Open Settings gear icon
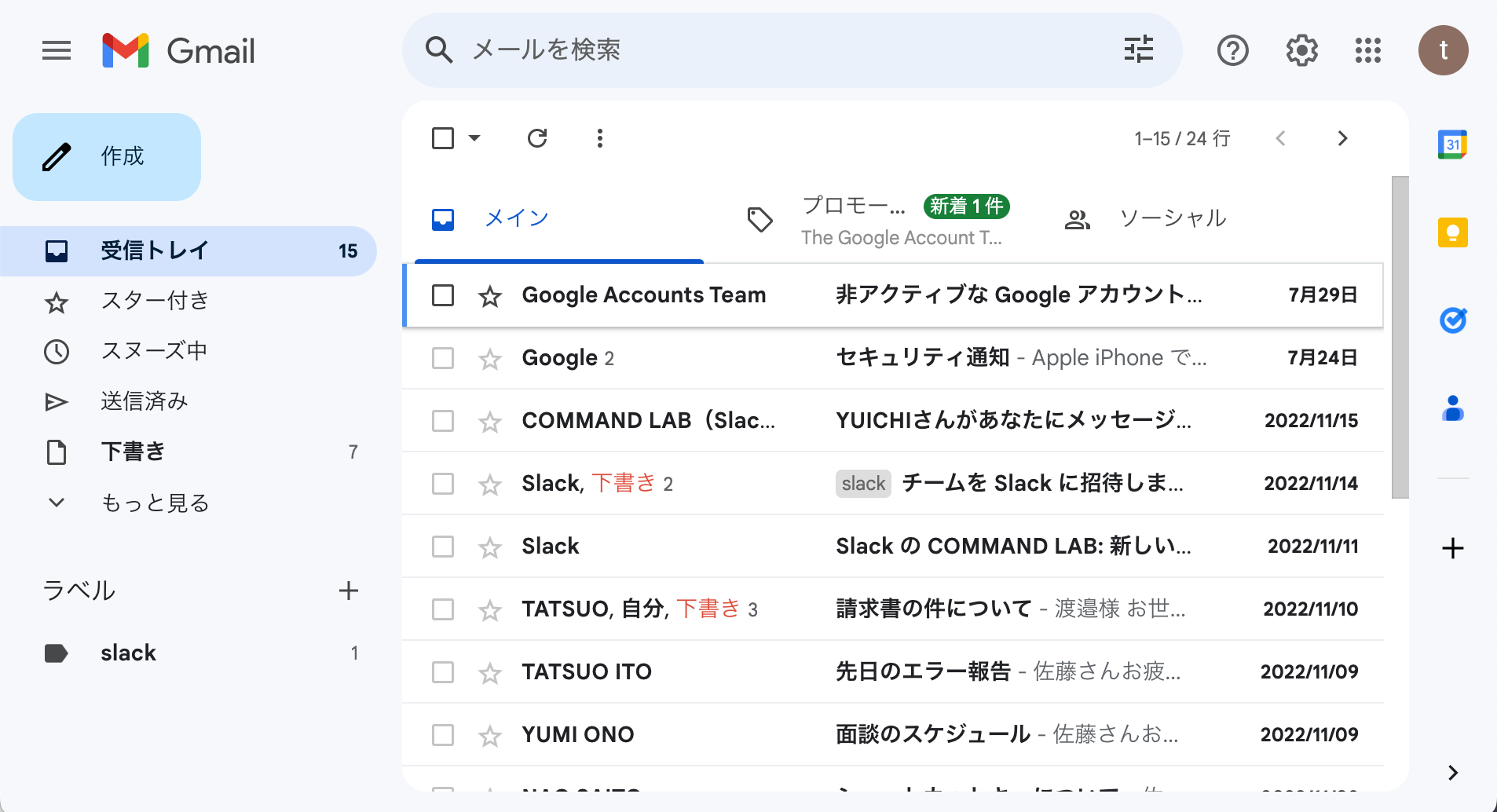Image resolution: width=1497 pixels, height=812 pixels. click(1301, 50)
